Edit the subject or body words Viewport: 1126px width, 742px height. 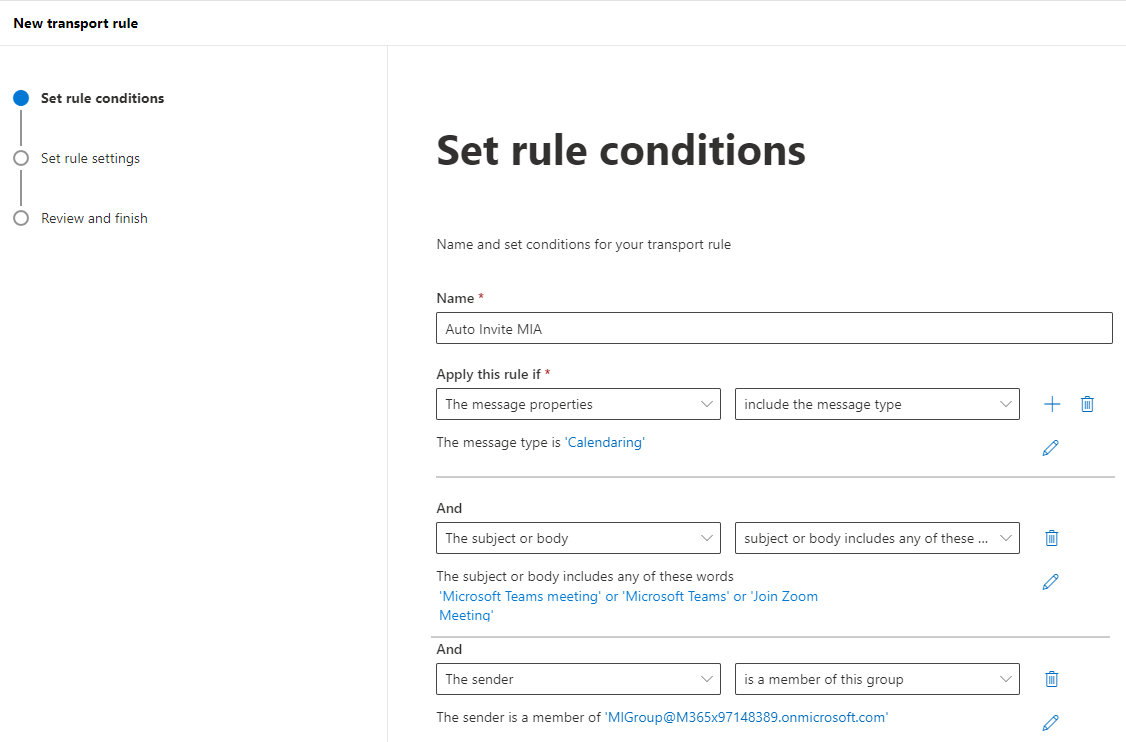tap(1050, 582)
